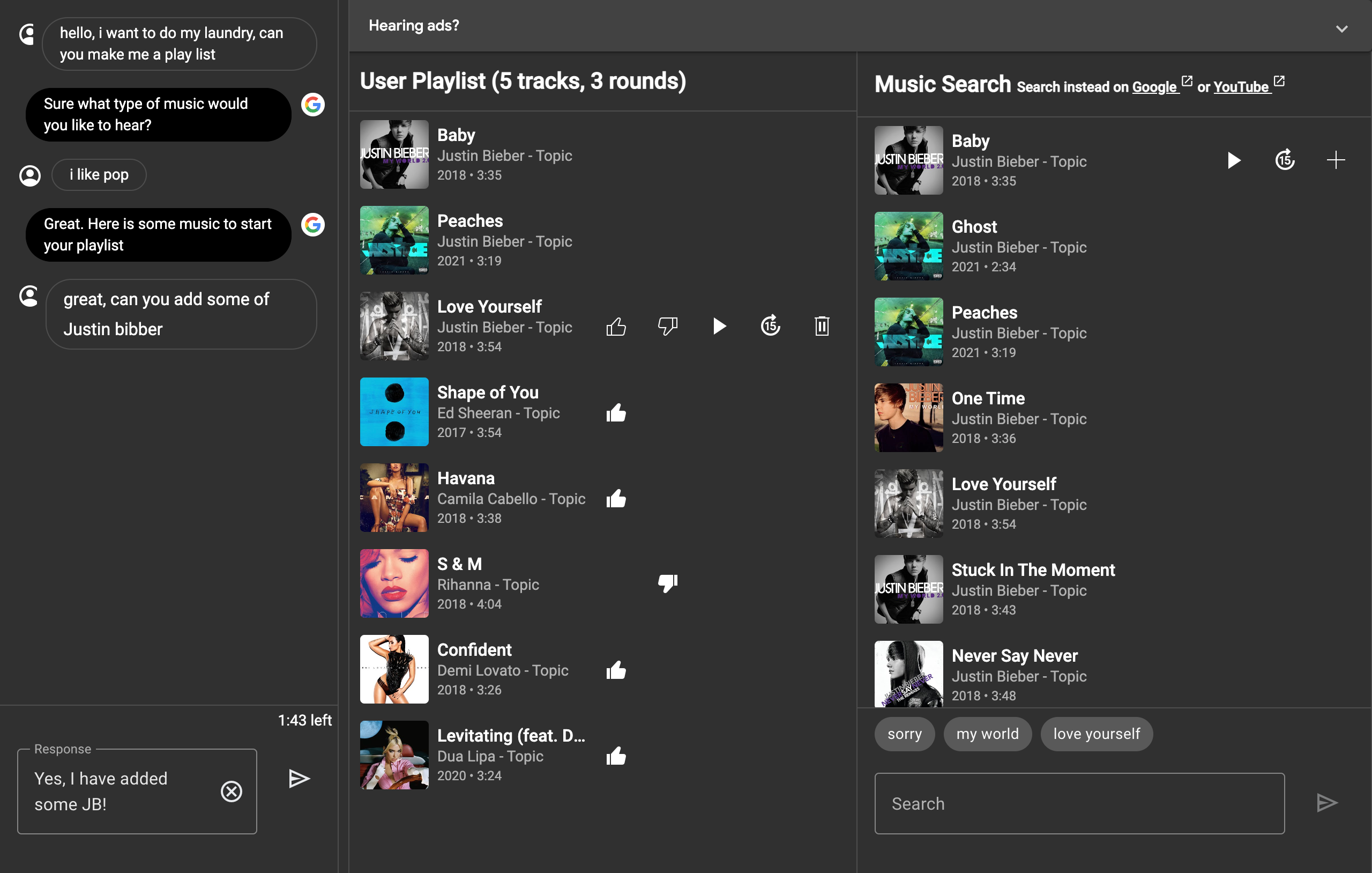This screenshot has width=1372, height=873.
Task: Click Ghost album thumbnail in search
Action: click(x=909, y=246)
